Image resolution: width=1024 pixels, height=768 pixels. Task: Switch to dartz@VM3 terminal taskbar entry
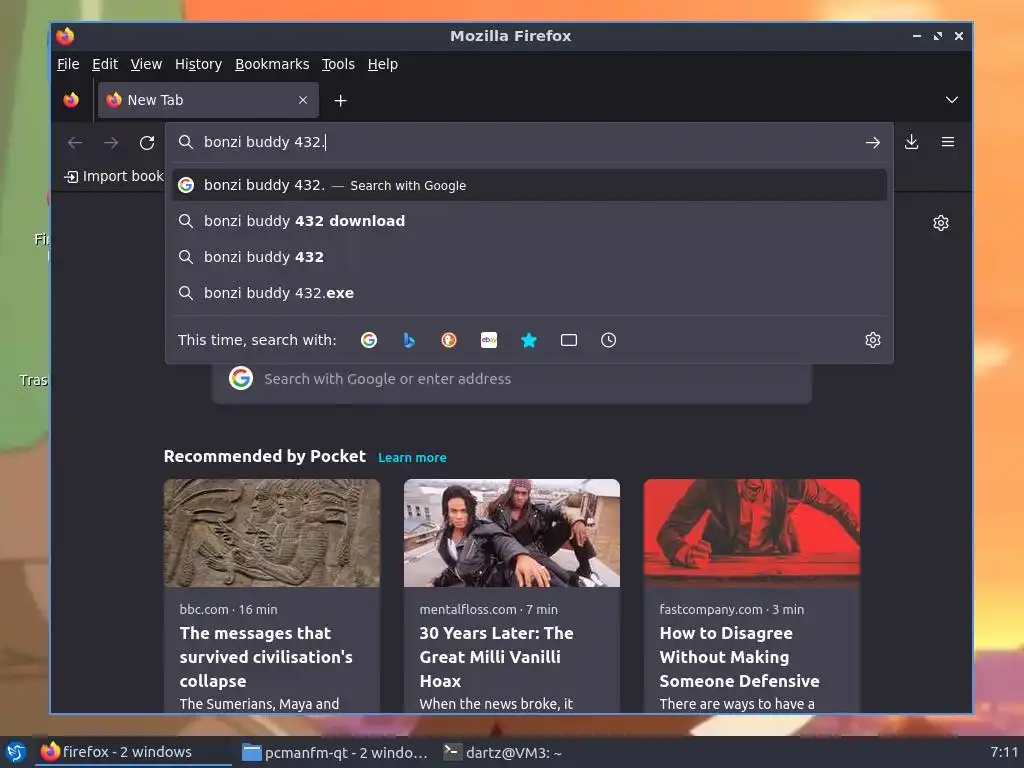[x=503, y=752]
